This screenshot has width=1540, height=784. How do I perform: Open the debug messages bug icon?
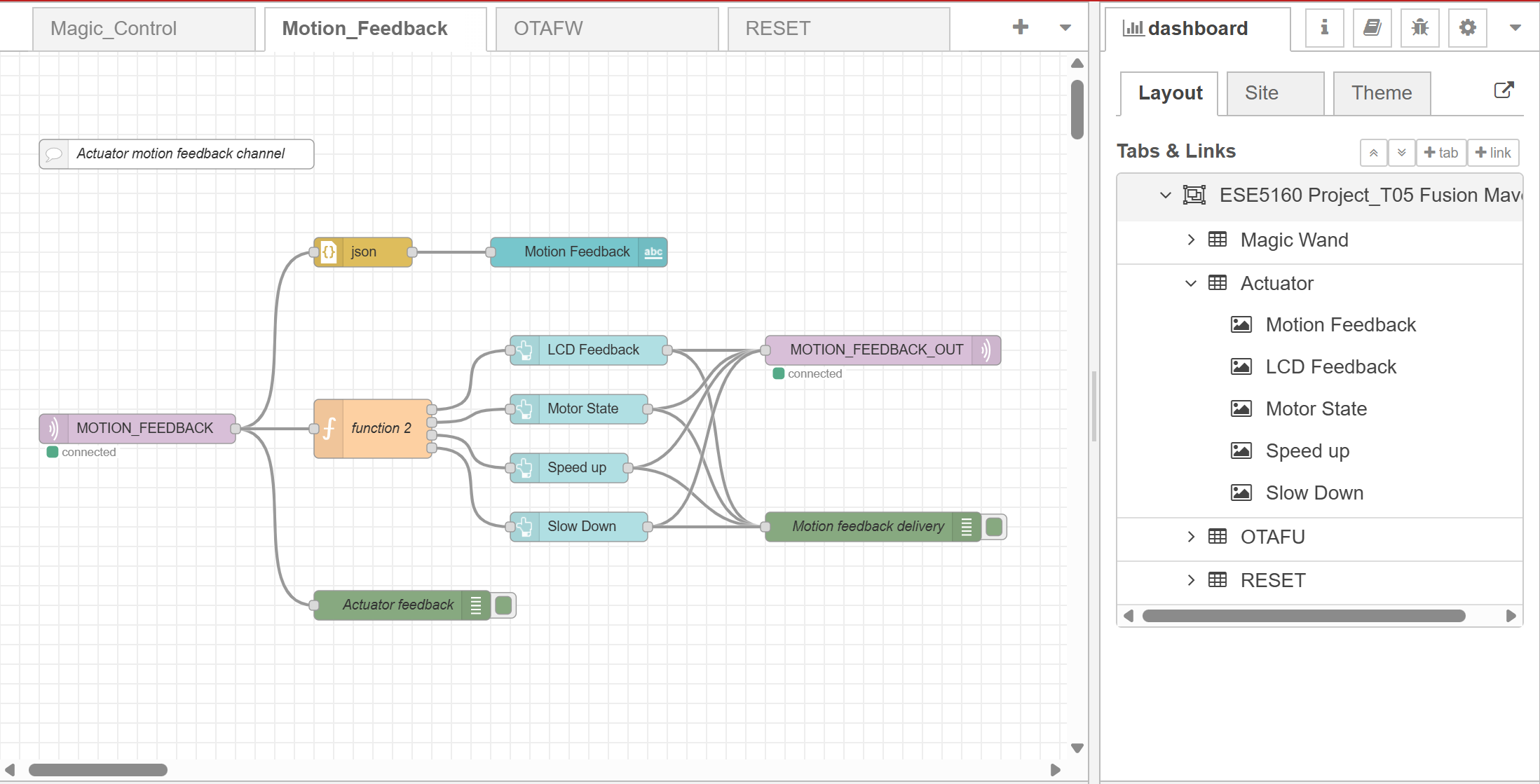click(x=1419, y=28)
